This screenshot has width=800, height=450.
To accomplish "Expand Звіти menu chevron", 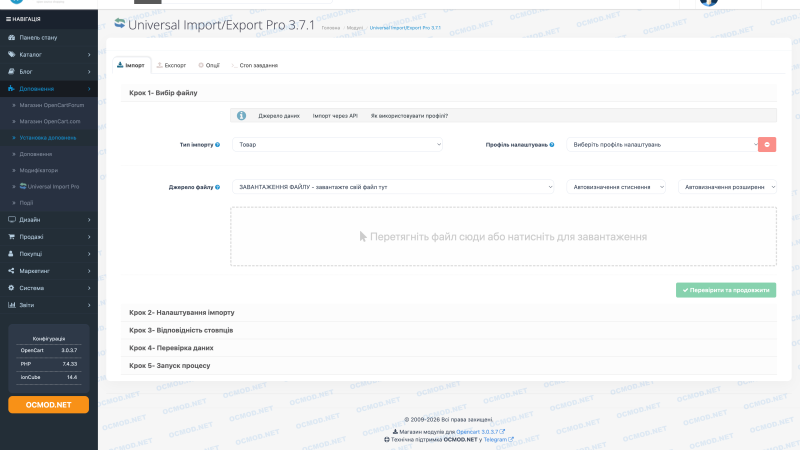I will click(x=89, y=305).
